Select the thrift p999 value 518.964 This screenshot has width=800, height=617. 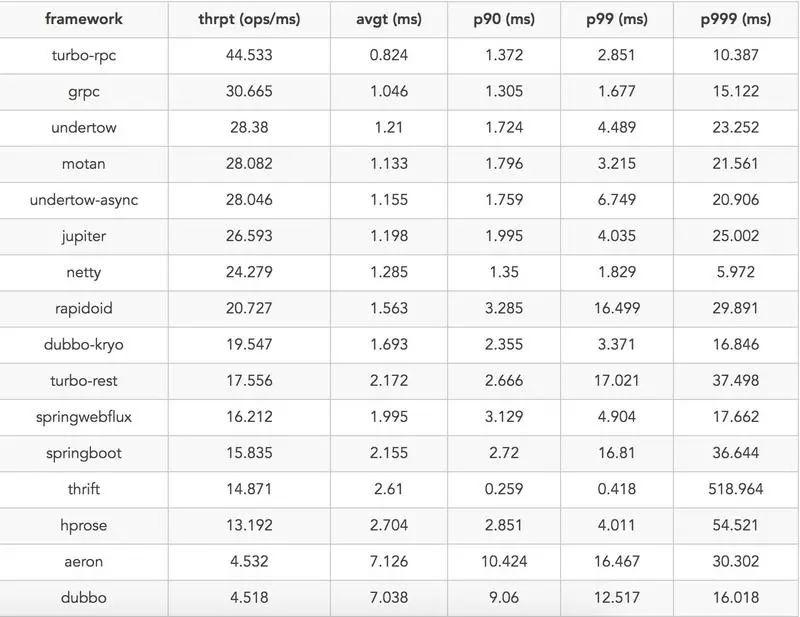coord(736,489)
